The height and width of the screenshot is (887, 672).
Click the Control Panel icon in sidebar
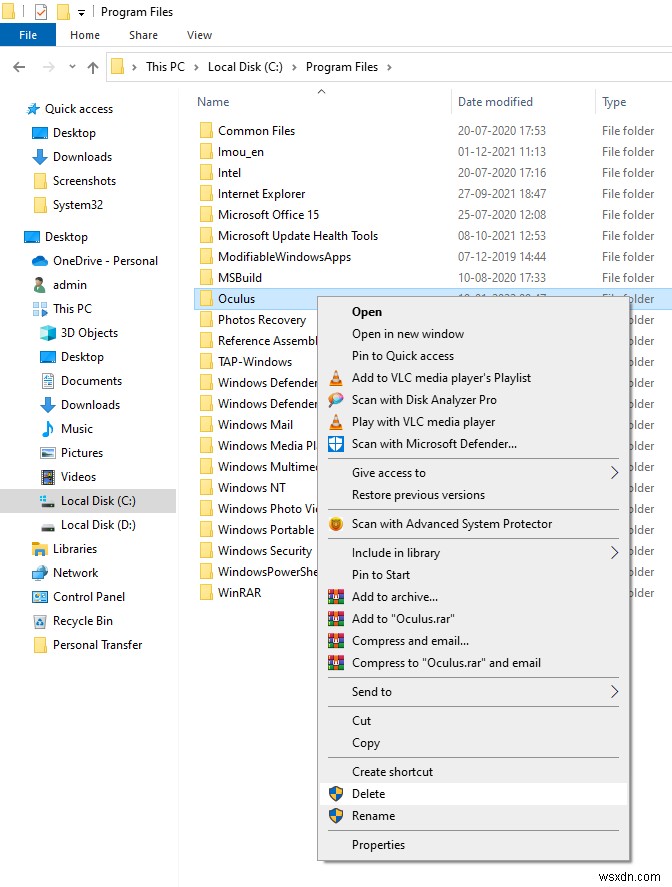tap(40, 597)
